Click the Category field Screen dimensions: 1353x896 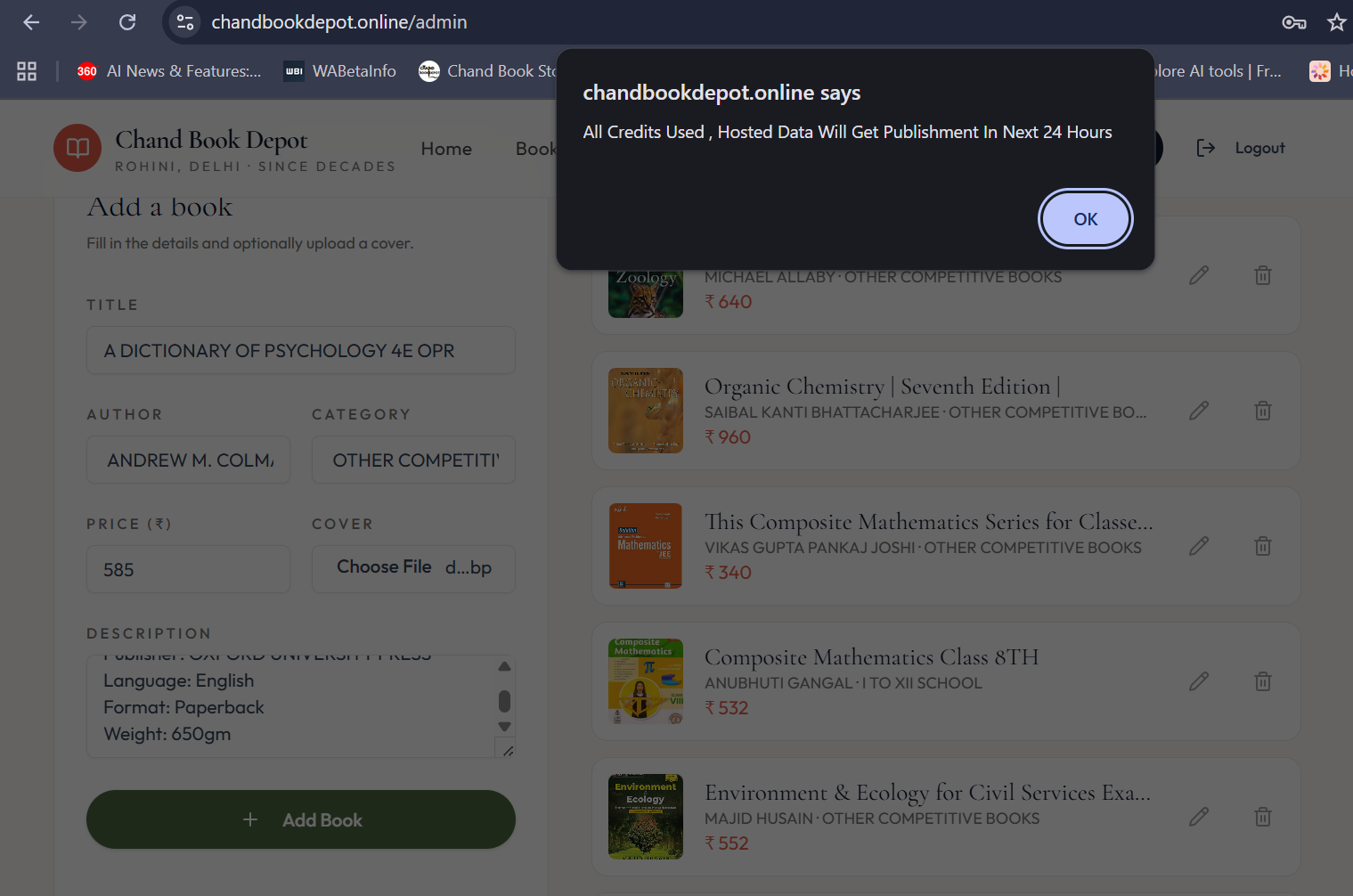(413, 460)
